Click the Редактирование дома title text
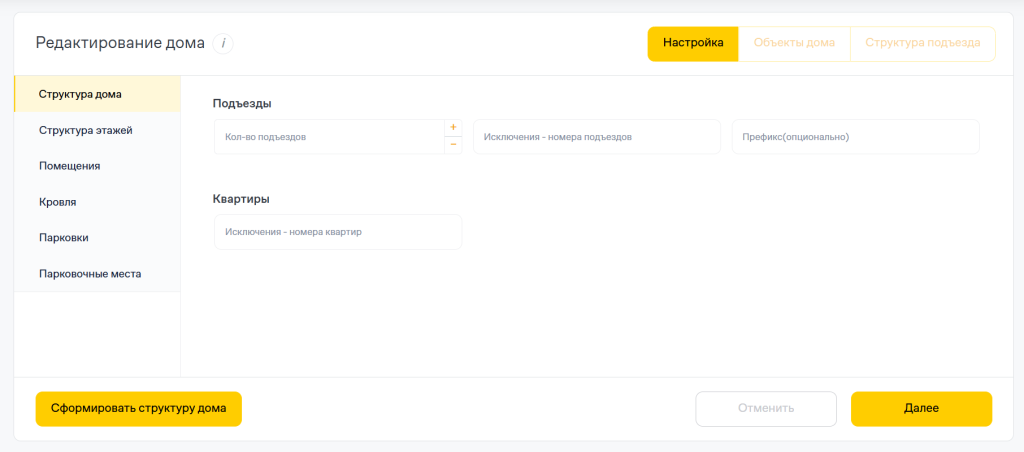Image resolution: width=1024 pixels, height=452 pixels. pos(120,44)
